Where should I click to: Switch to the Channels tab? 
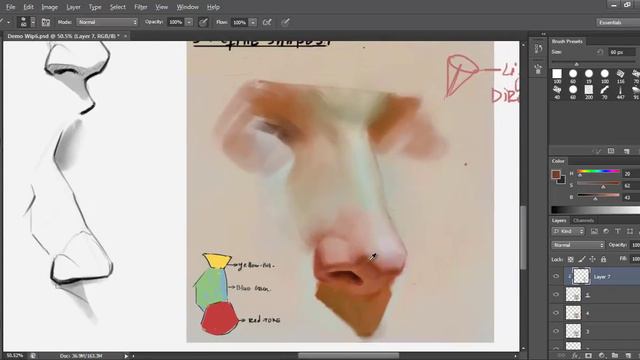tap(583, 220)
